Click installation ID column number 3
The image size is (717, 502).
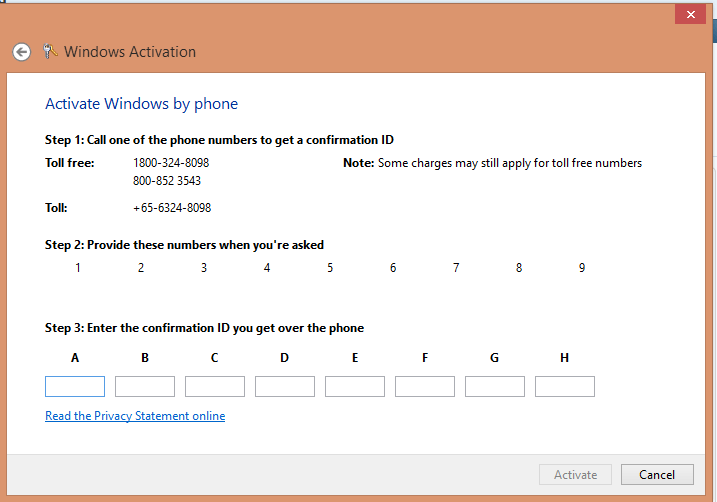click(x=204, y=267)
